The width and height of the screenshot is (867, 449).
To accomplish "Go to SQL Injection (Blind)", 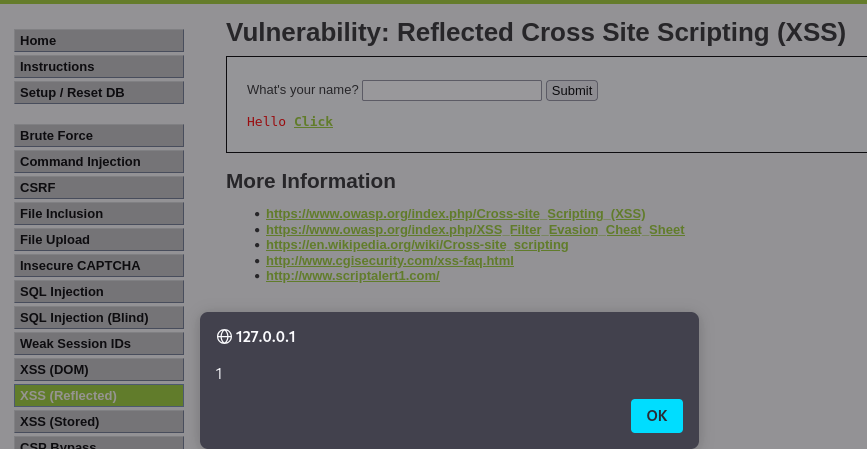I will [x=98, y=317].
